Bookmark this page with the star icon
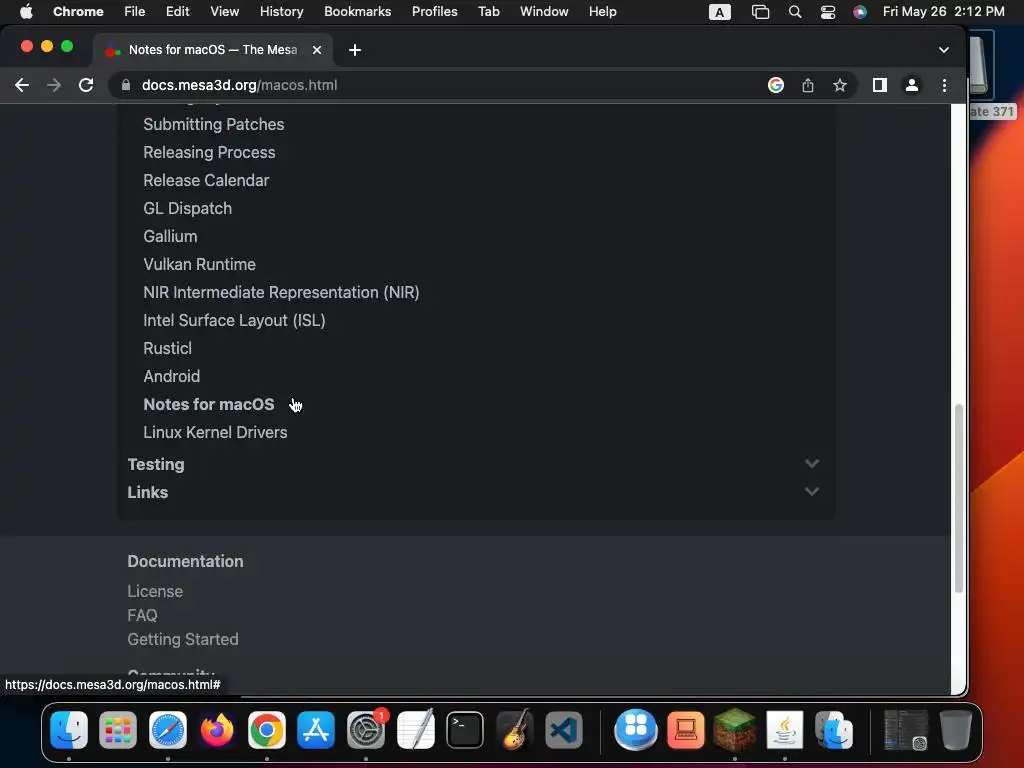The image size is (1024, 768). tap(840, 85)
